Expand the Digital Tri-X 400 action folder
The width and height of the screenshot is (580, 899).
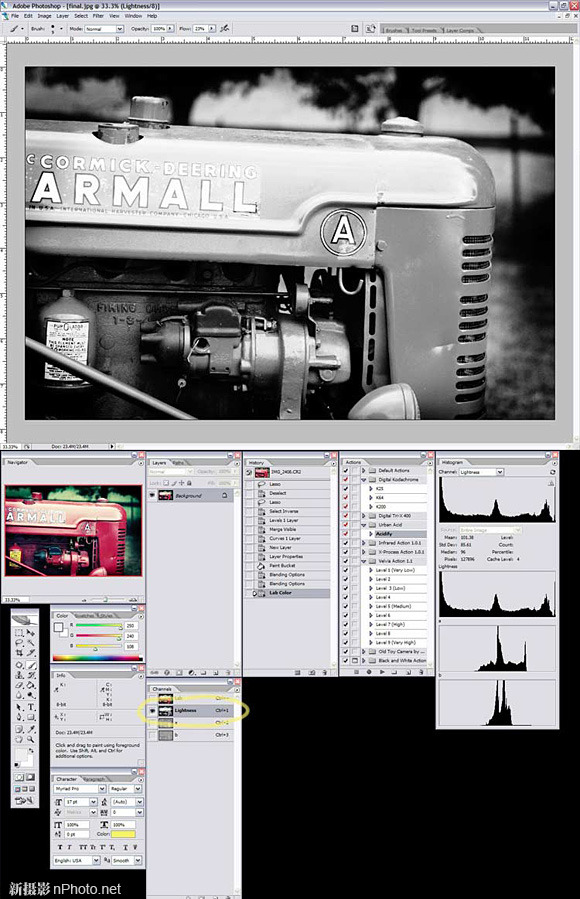[363, 516]
